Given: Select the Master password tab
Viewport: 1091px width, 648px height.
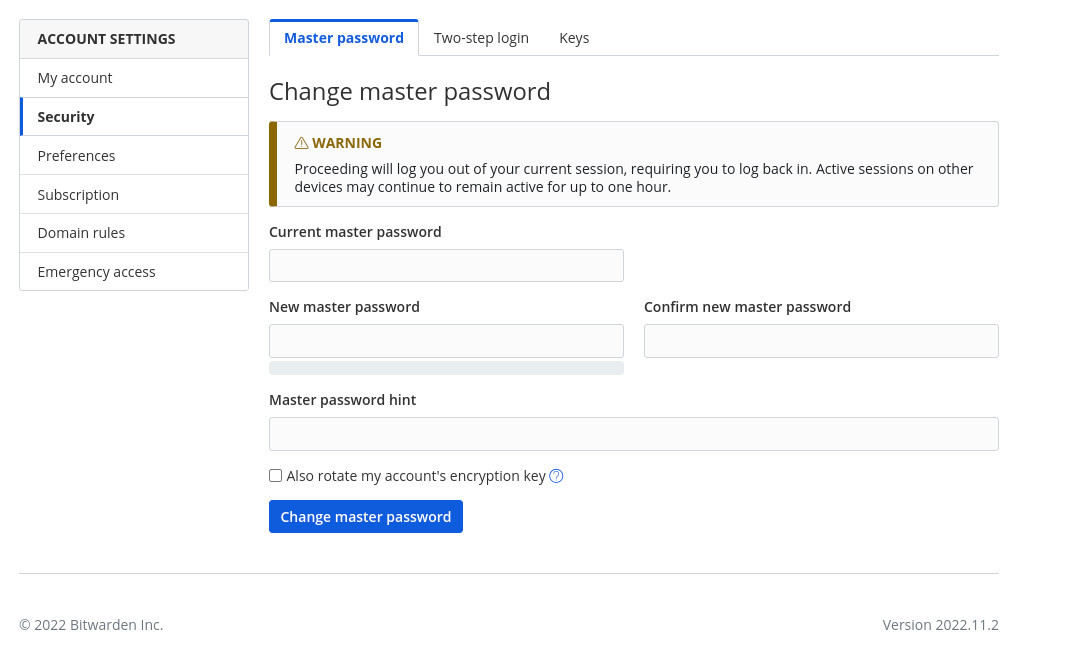Looking at the screenshot, I should [344, 38].
